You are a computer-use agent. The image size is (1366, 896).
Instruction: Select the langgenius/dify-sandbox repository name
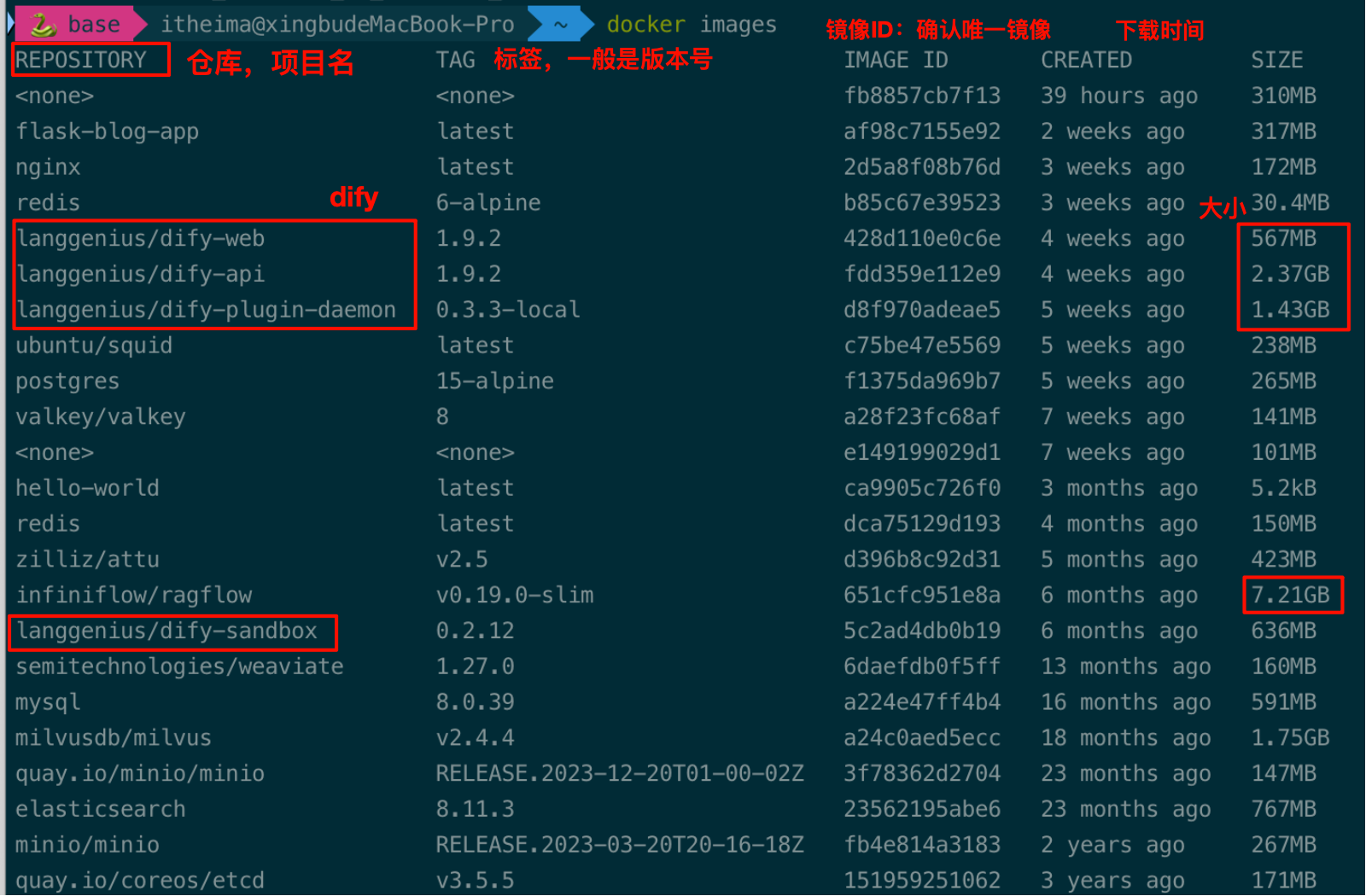point(166,631)
